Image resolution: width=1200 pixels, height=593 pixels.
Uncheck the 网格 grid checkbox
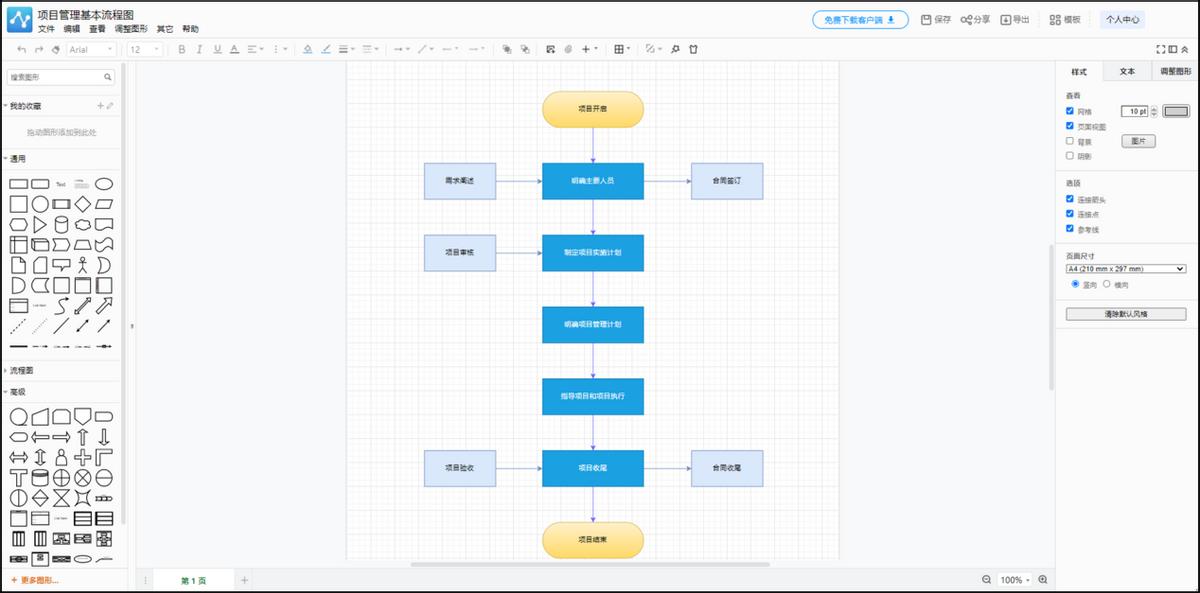[x=1070, y=111]
